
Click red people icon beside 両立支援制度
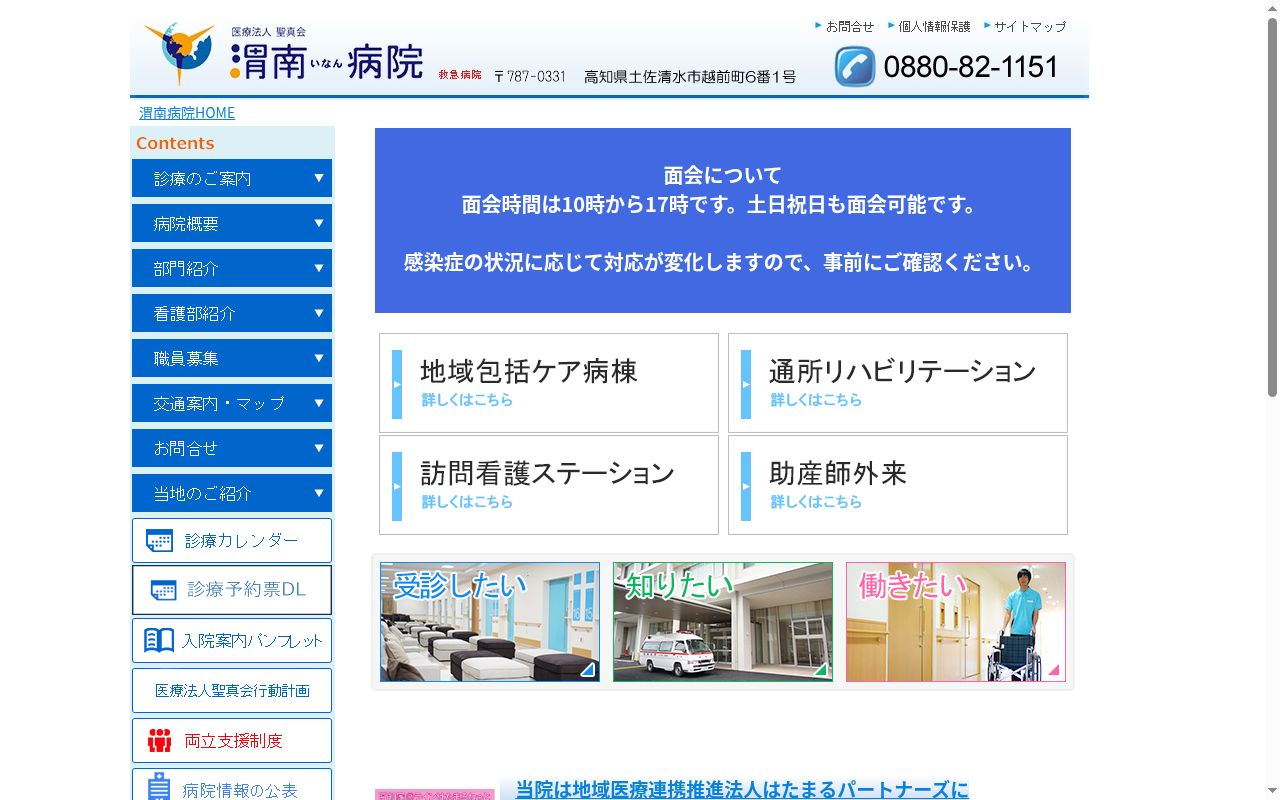click(x=160, y=741)
